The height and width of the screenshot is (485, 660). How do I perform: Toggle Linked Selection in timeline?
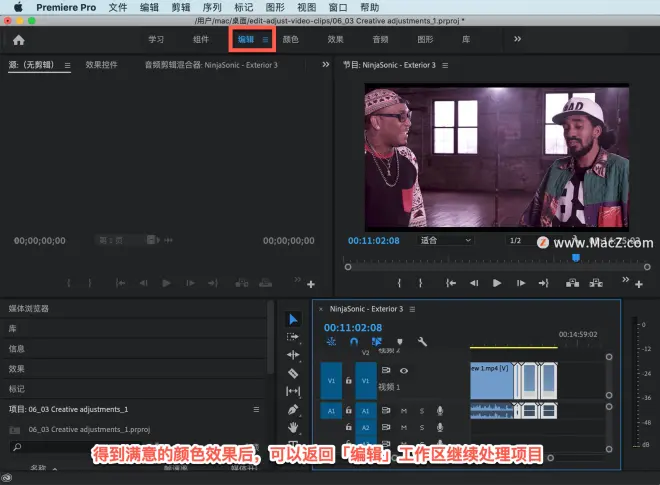point(376,341)
